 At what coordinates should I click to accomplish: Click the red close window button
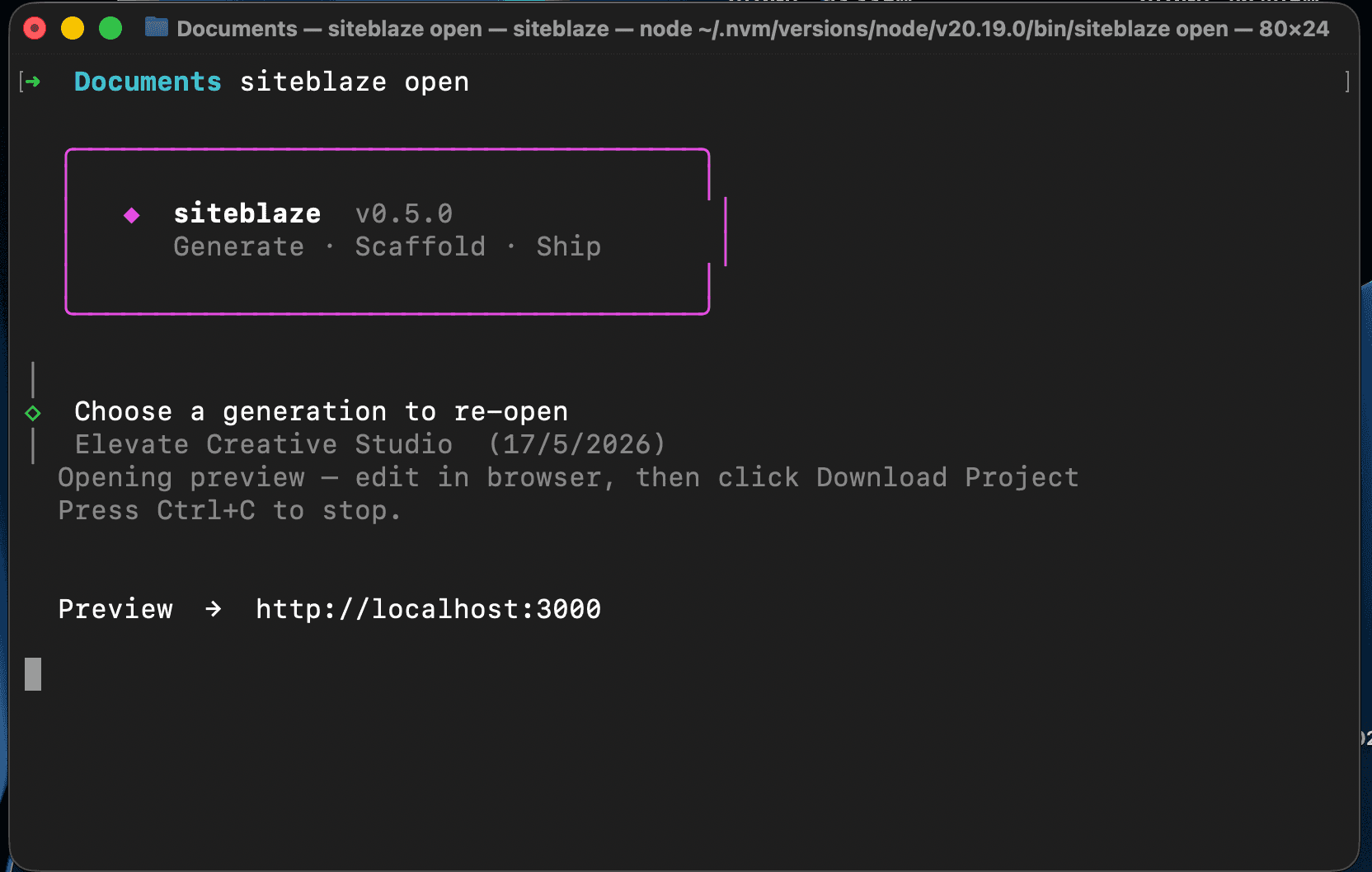click(35, 29)
